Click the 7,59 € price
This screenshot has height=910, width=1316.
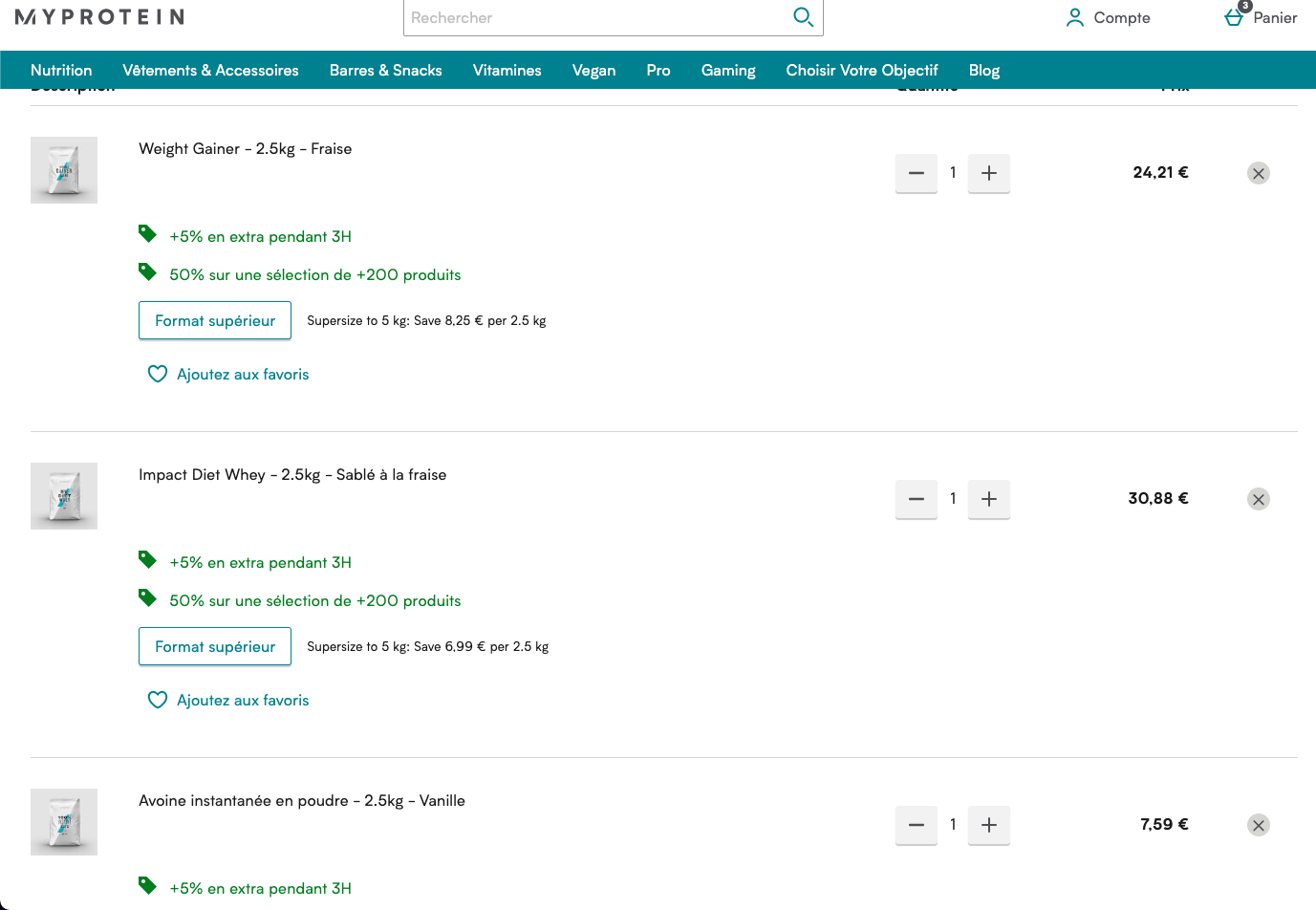pos(1164,824)
